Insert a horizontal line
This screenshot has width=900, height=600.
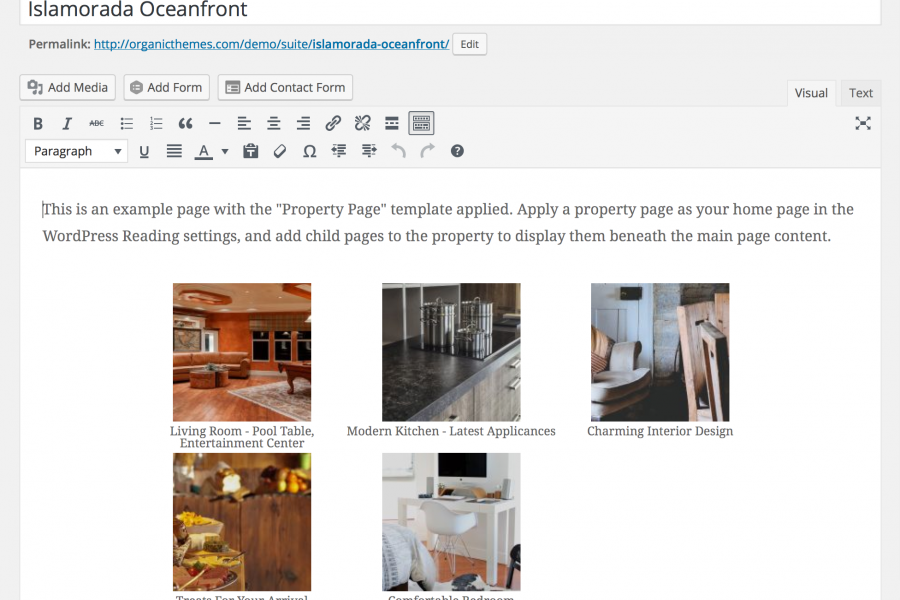coord(215,123)
